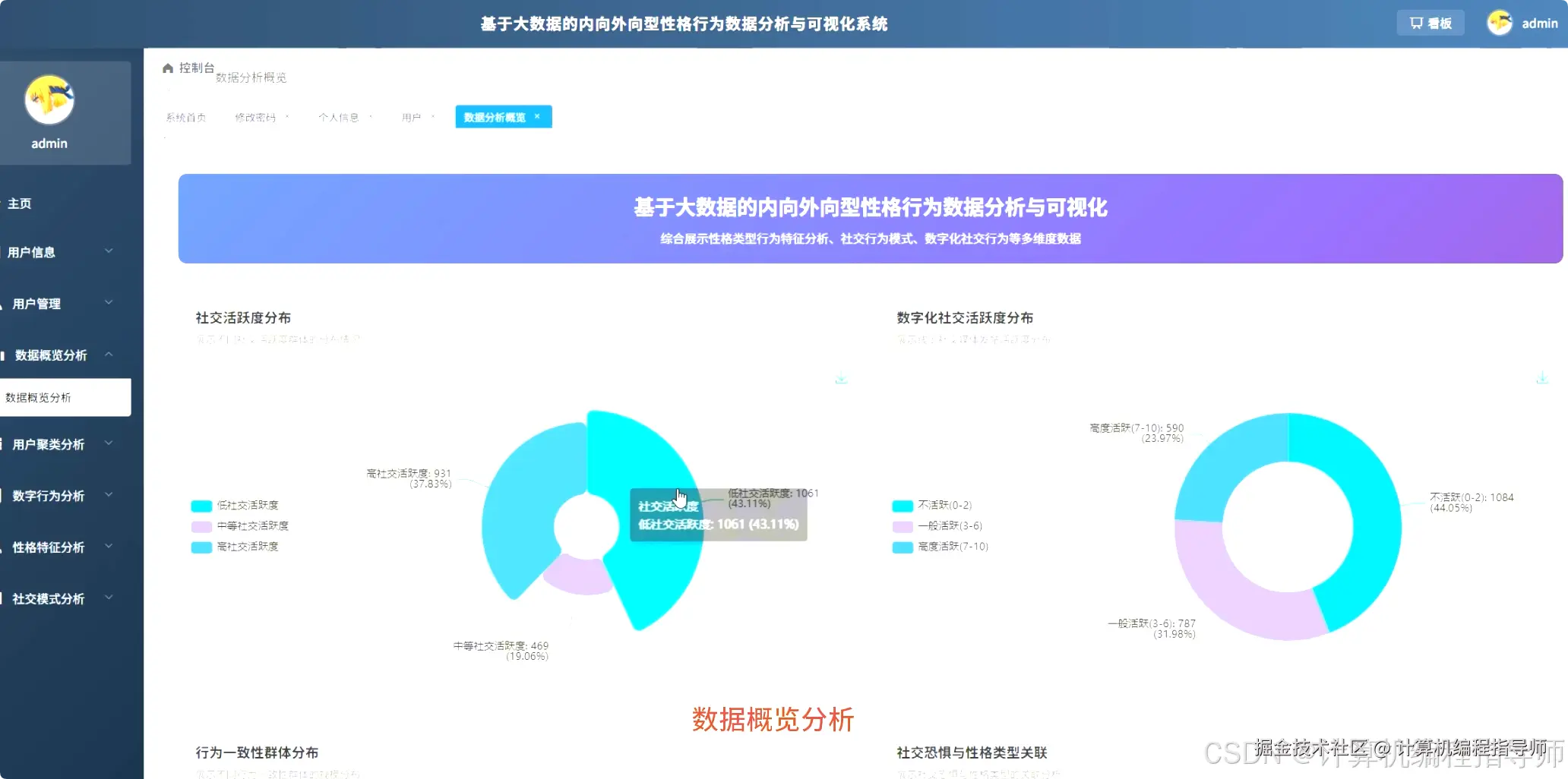Image resolution: width=1568 pixels, height=779 pixels.
Task: Download the 社交活跃度分布 chart image
Action: tap(841, 378)
